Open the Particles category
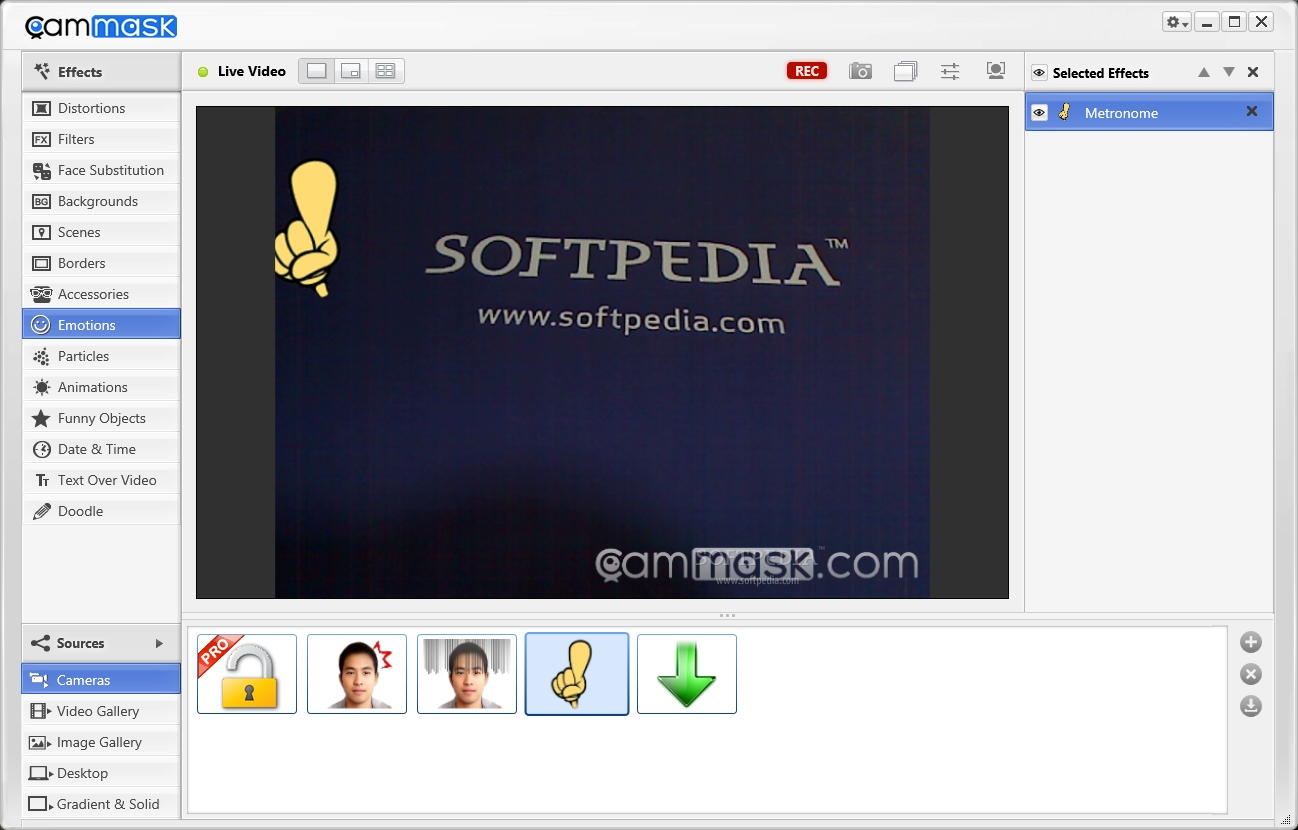The width and height of the screenshot is (1298, 830). point(101,356)
